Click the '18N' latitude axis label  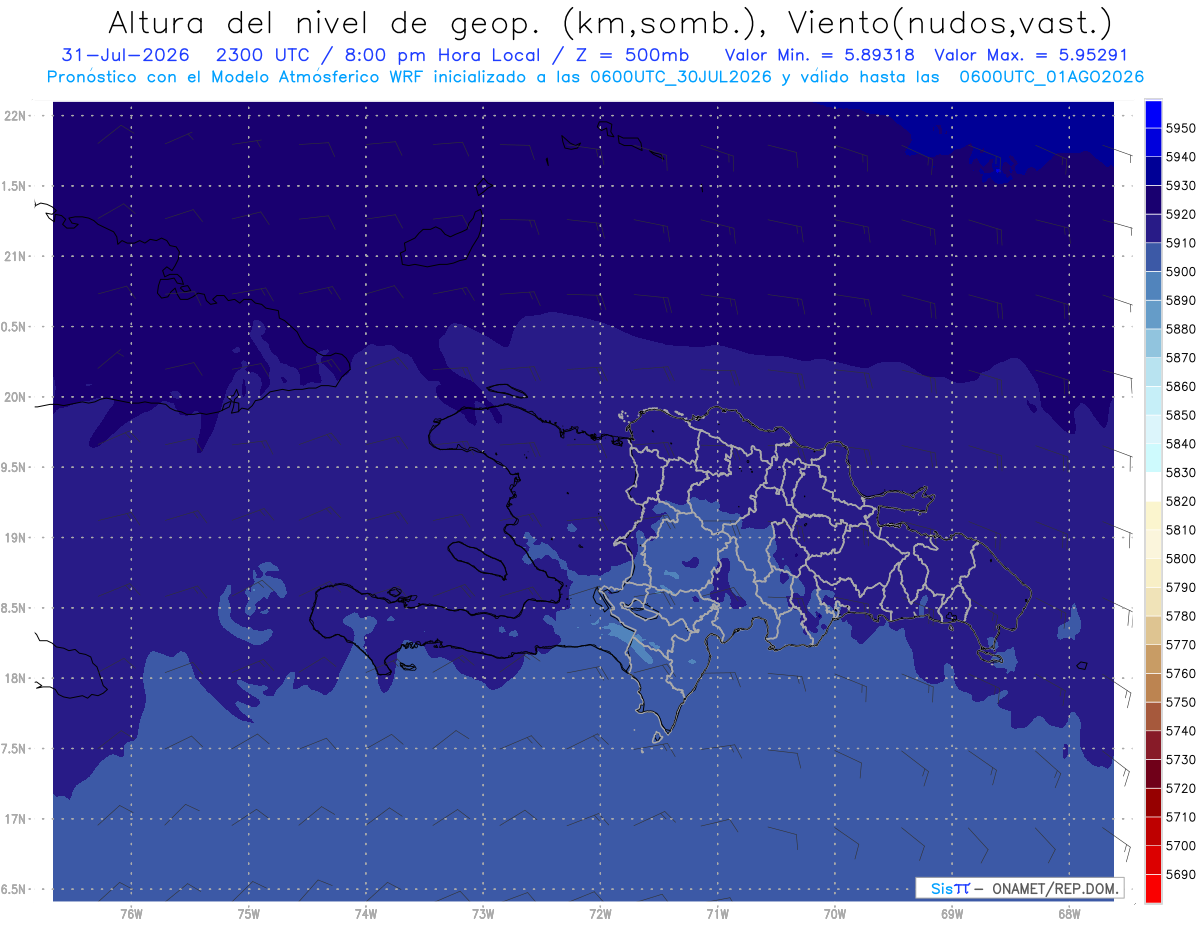point(15,678)
